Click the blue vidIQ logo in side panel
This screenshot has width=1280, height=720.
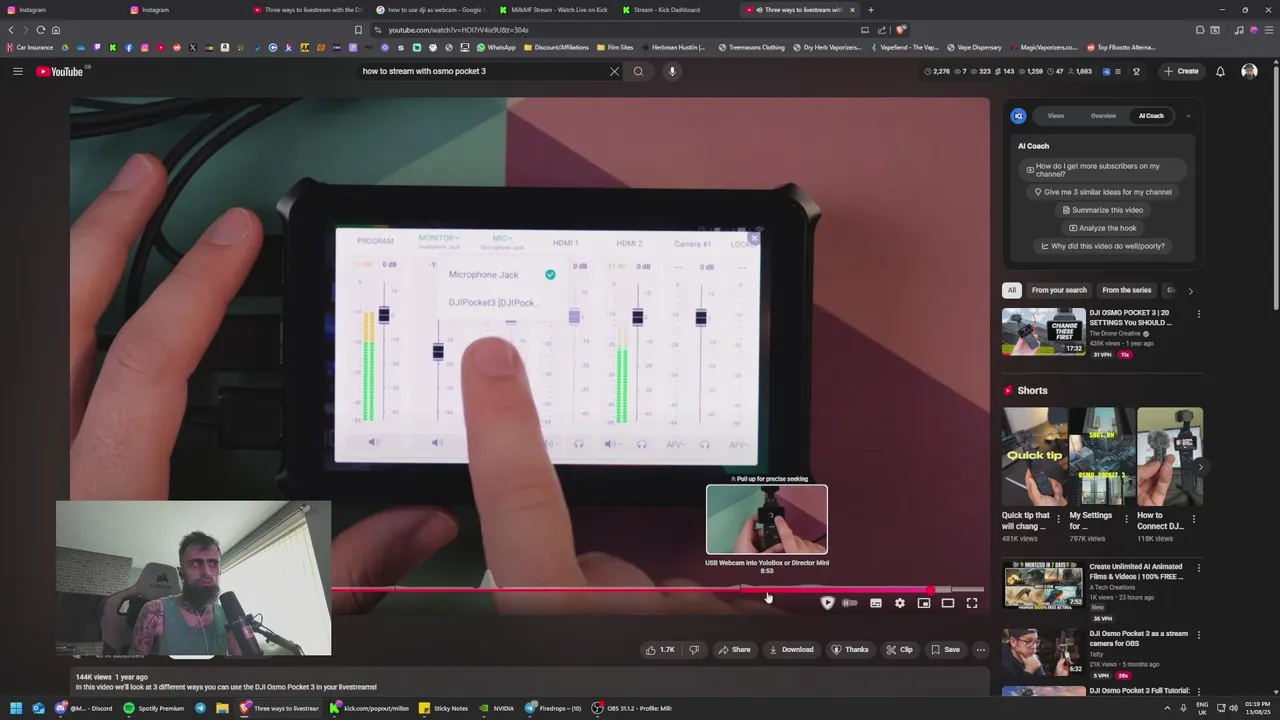[x=1018, y=116]
